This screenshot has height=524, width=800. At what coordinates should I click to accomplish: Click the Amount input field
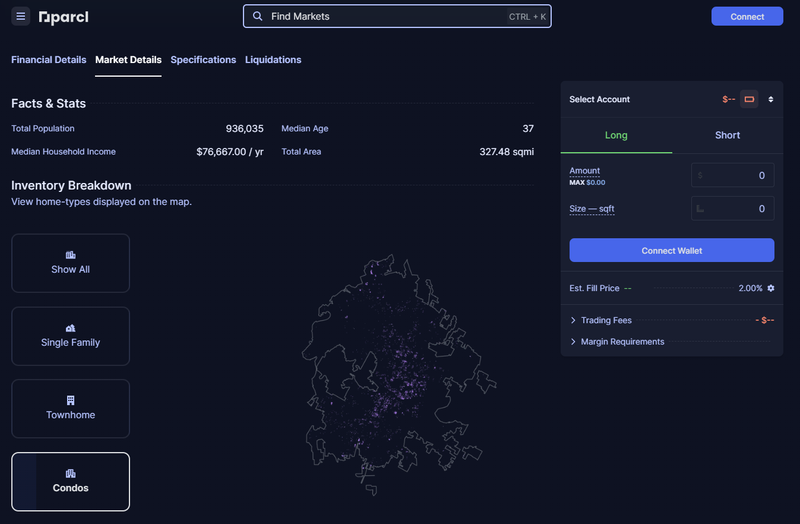pos(733,175)
